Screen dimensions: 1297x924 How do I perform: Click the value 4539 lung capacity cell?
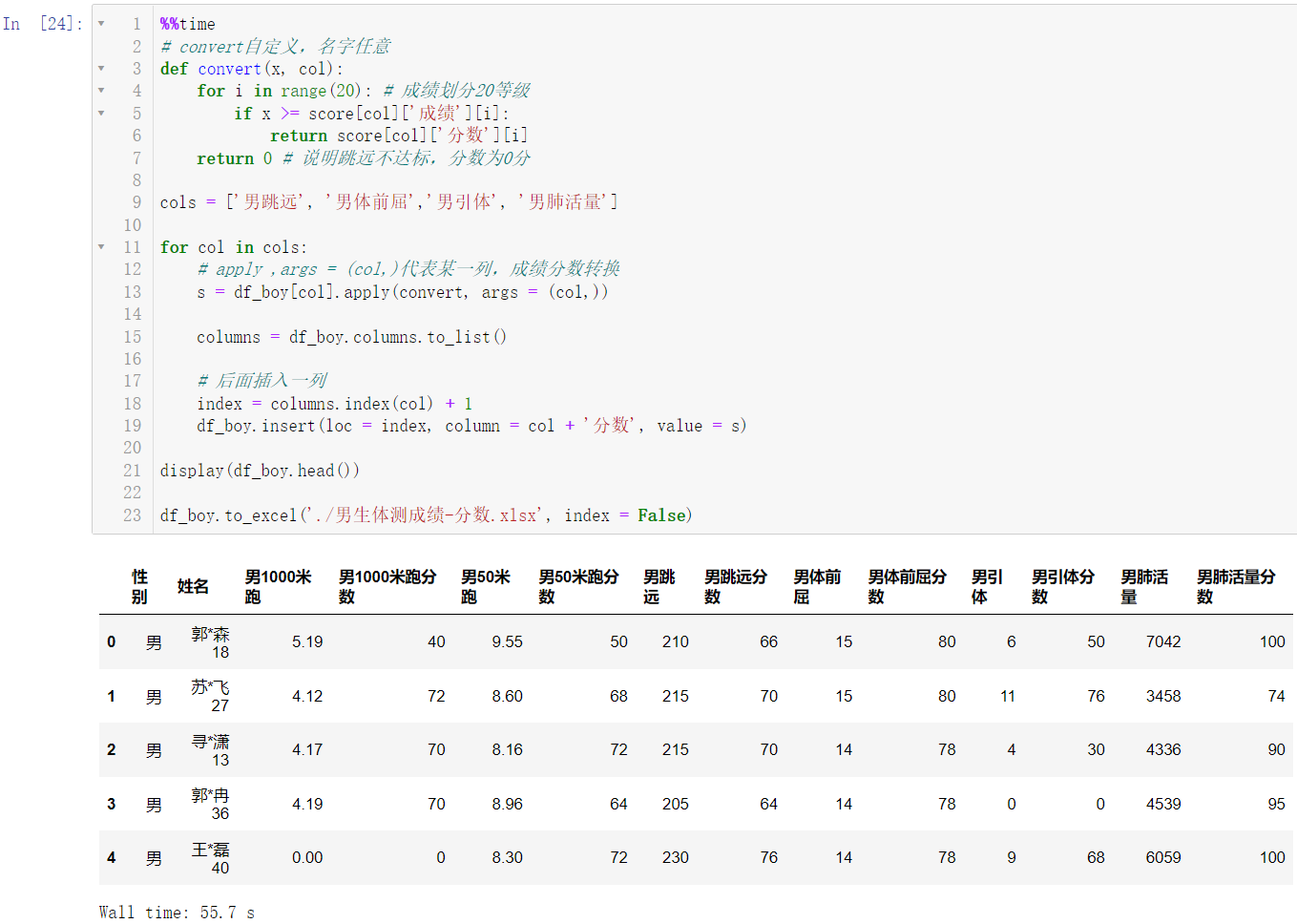click(1163, 804)
